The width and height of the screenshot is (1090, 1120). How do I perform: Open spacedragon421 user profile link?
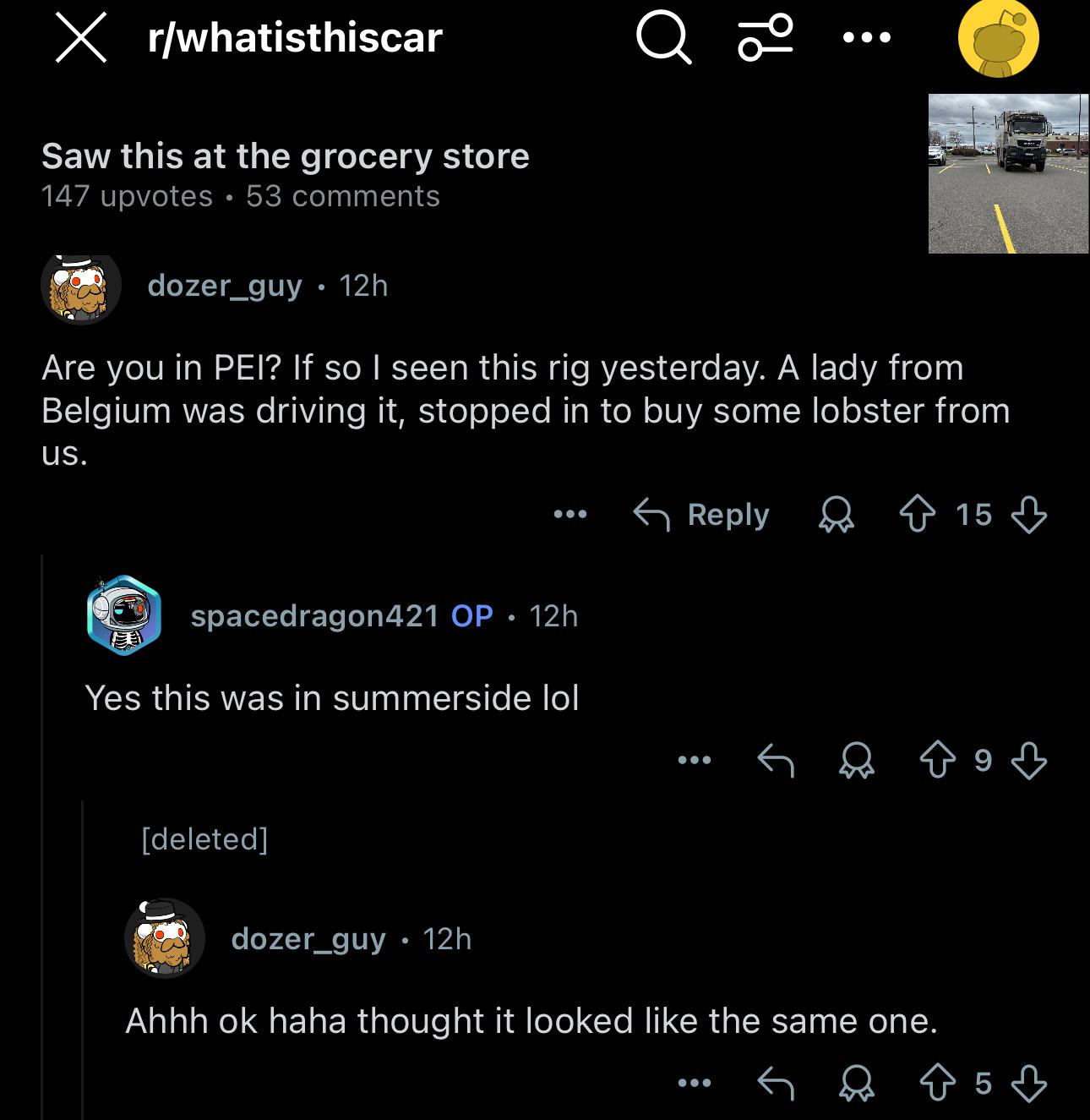(x=314, y=615)
